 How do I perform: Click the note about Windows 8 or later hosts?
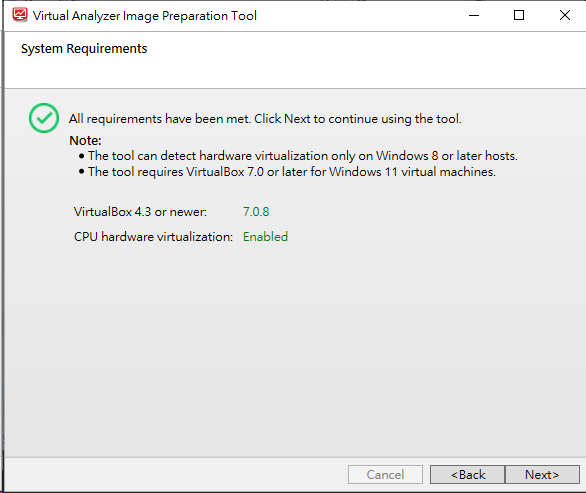[303, 155]
